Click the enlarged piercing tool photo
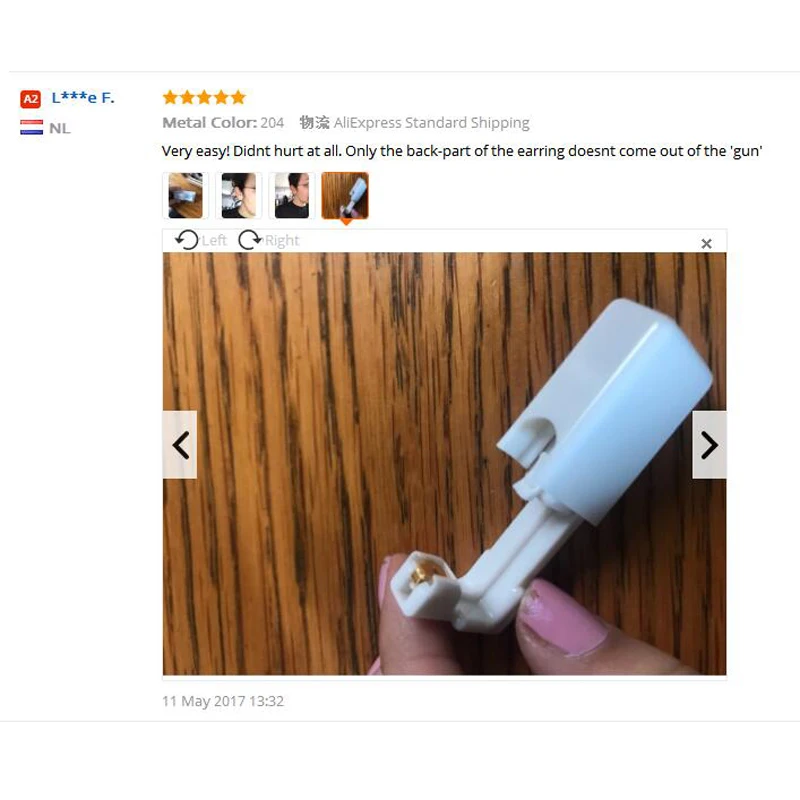Viewport: 800px width, 800px height. tap(444, 464)
